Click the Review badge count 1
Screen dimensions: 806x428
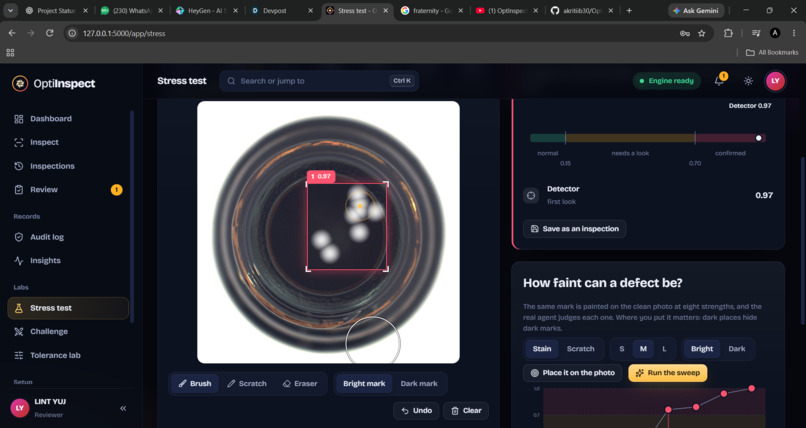(x=117, y=190)
